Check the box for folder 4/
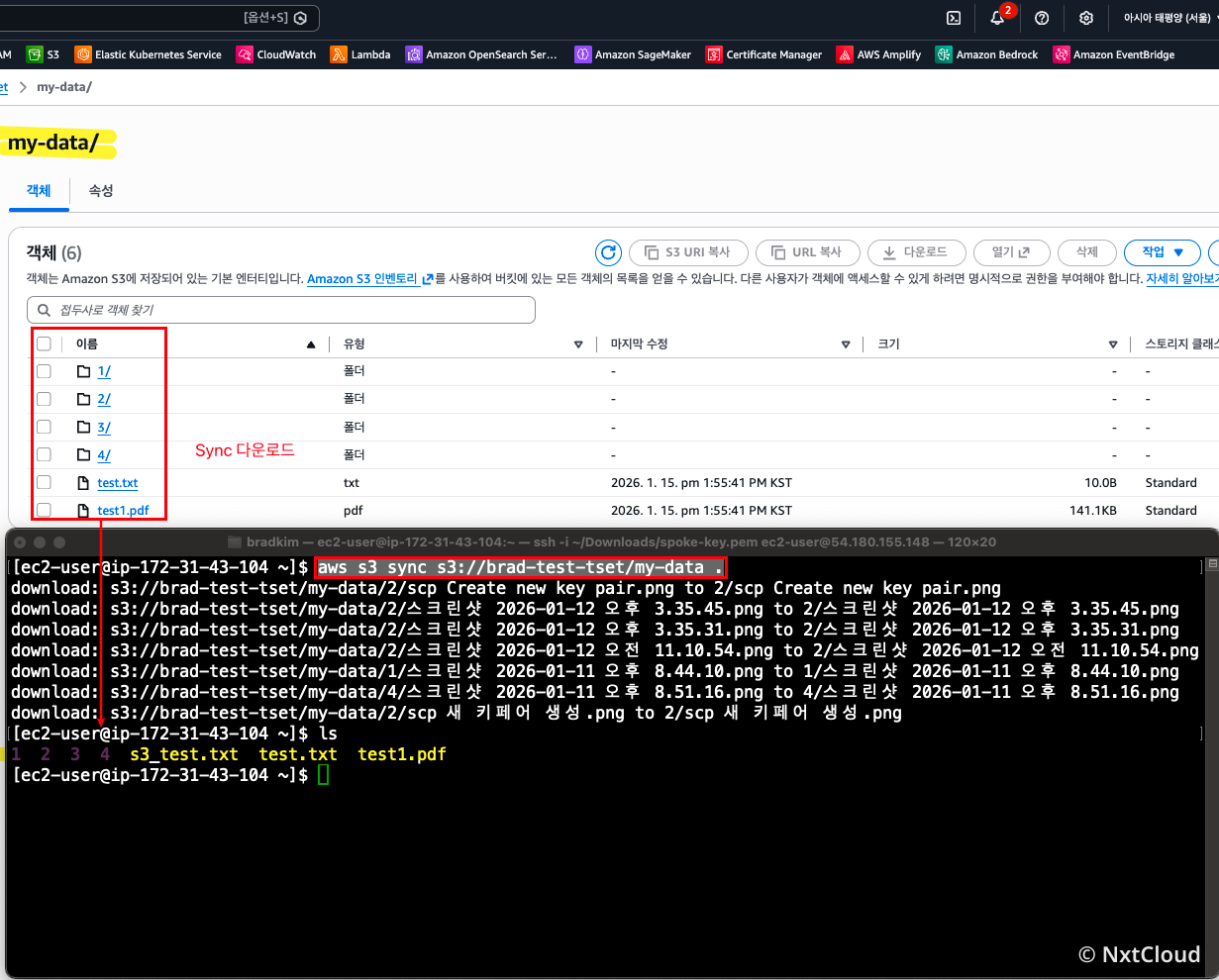1219x980 pixels. [x=44, y=454]
